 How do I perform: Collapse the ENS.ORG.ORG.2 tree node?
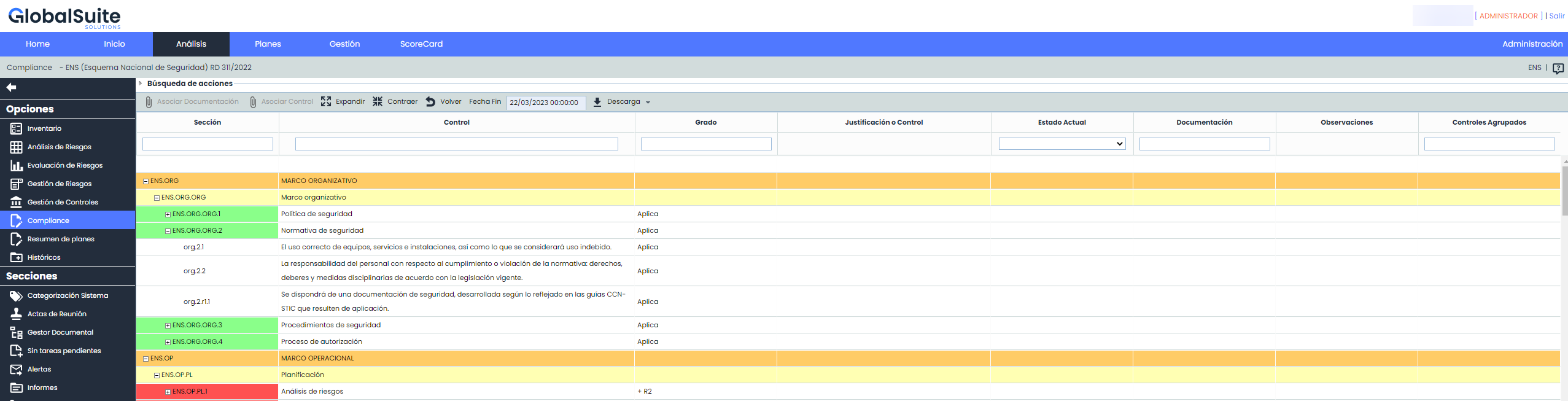point(168,231)
